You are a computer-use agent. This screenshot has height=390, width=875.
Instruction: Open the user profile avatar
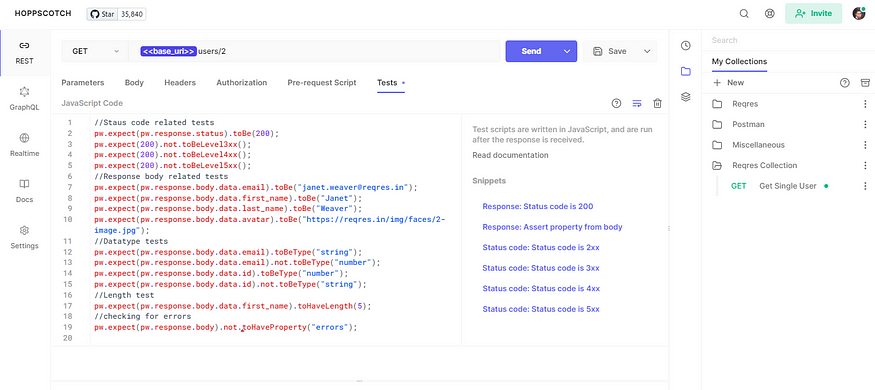(859, 13)
